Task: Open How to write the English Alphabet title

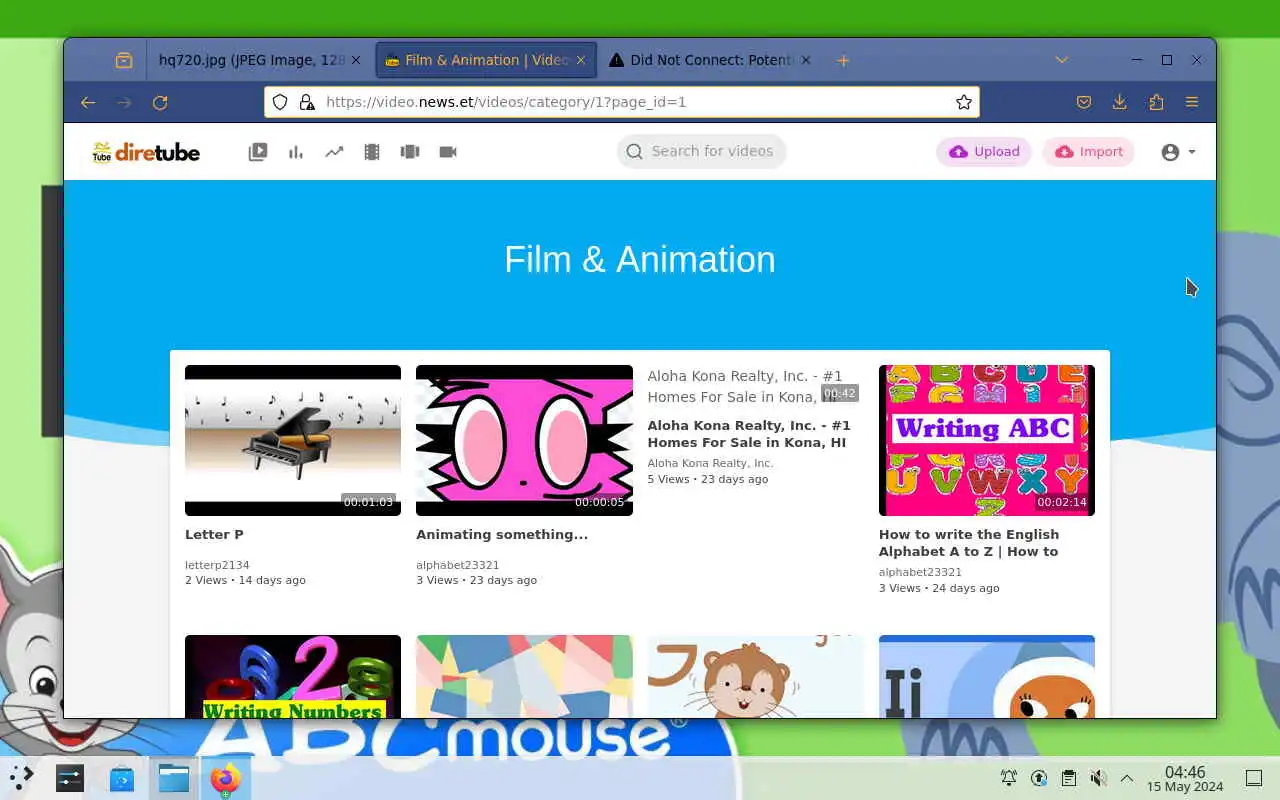Action: click(969, 543)
